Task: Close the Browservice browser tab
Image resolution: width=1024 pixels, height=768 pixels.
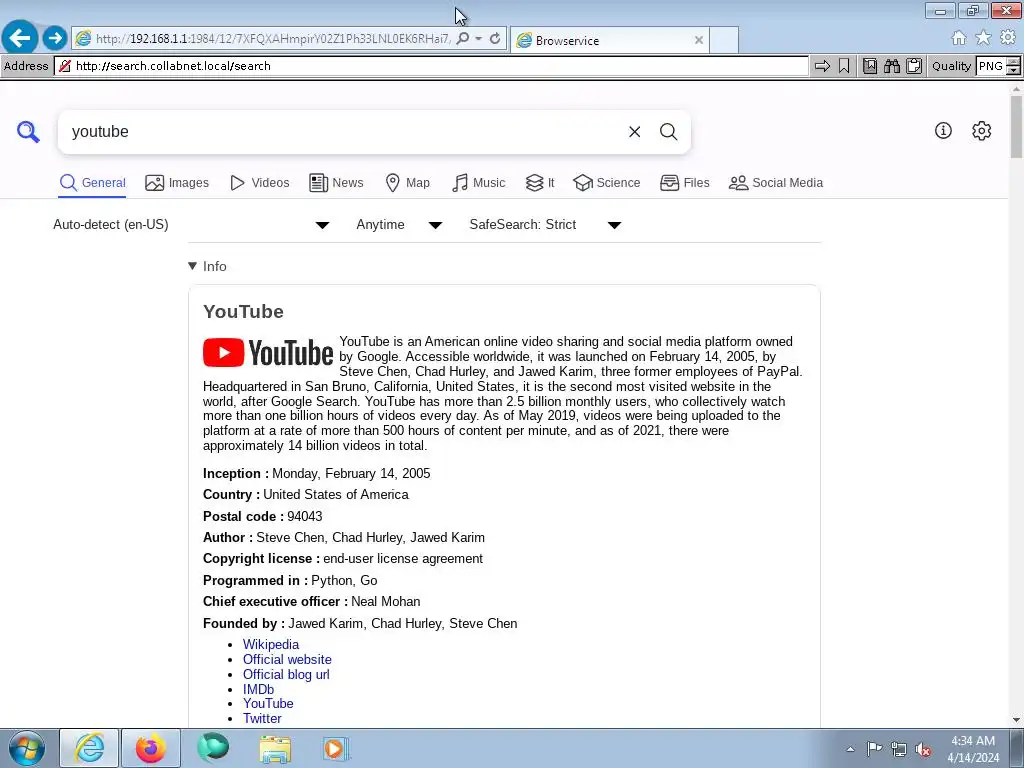Action: tap(699, 40)
